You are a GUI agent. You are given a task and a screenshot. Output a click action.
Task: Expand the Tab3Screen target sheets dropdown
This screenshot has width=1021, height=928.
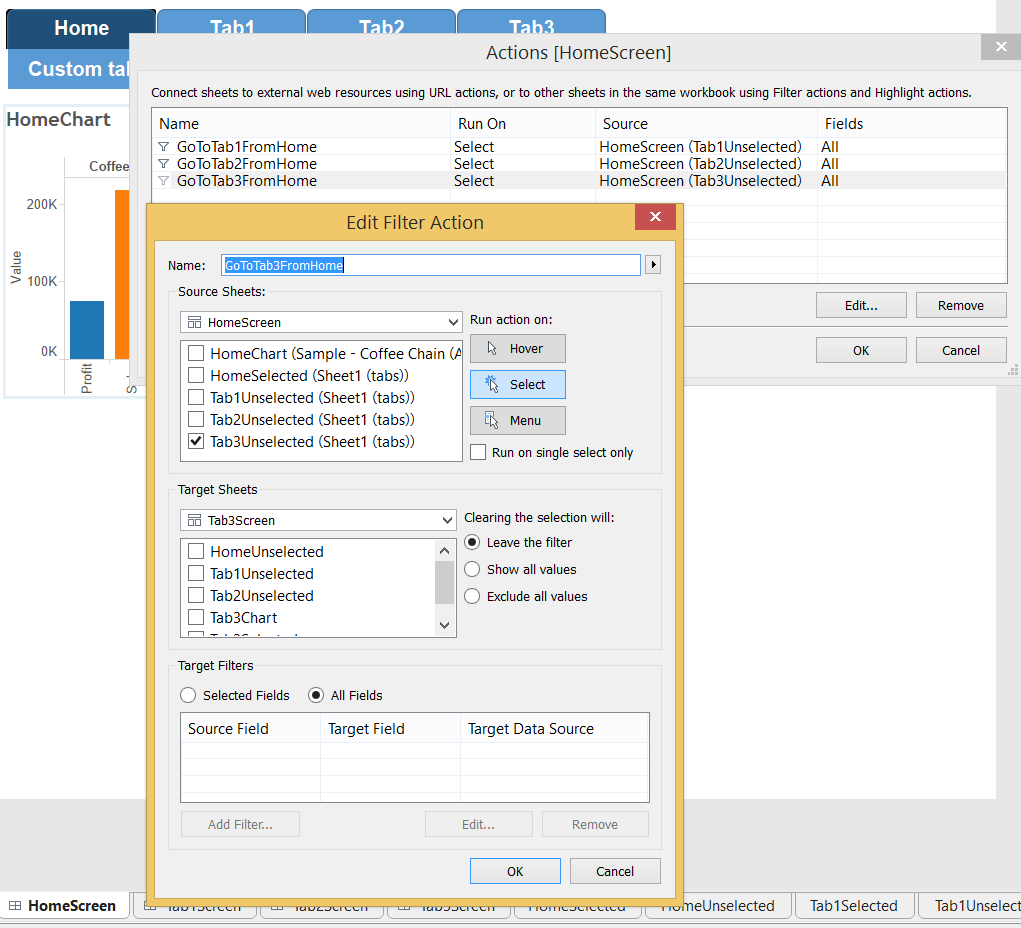tap(318, 520)
